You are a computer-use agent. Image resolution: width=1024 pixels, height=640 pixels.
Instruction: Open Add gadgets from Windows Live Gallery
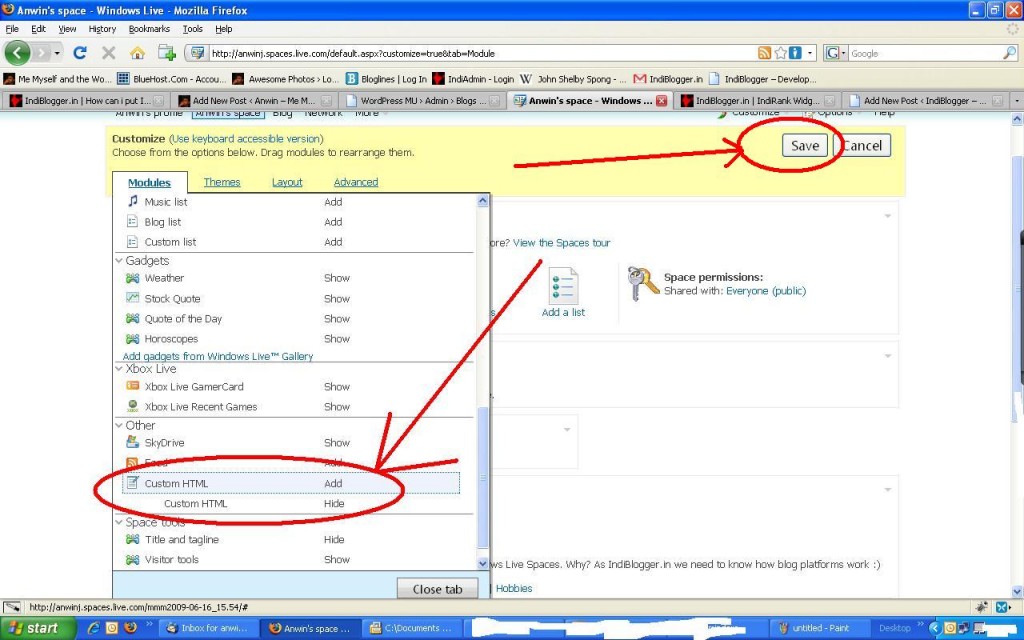click(218, 356)
